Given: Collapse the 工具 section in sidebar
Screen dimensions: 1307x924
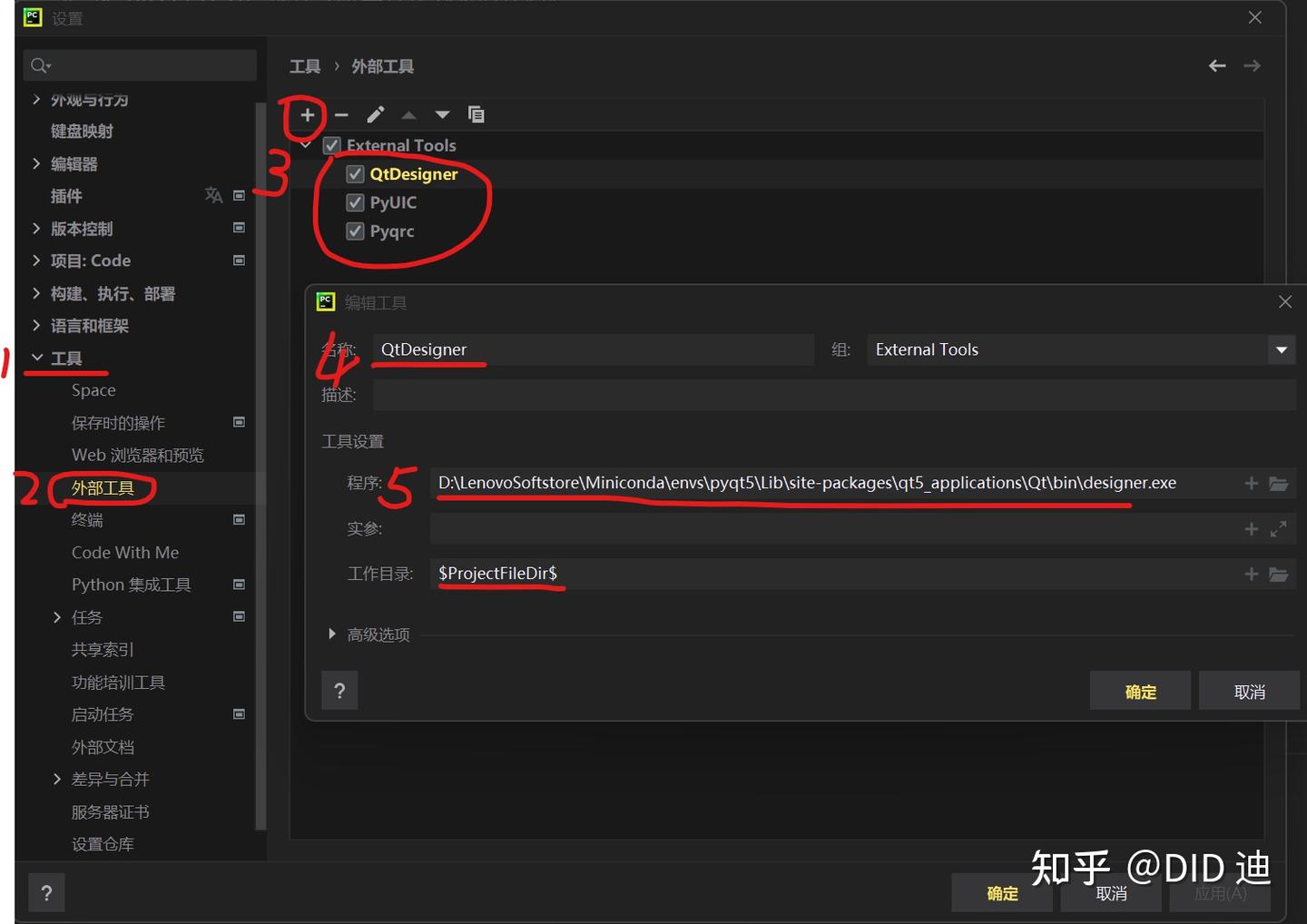Looking at the screenshot, I should [36, 357].
